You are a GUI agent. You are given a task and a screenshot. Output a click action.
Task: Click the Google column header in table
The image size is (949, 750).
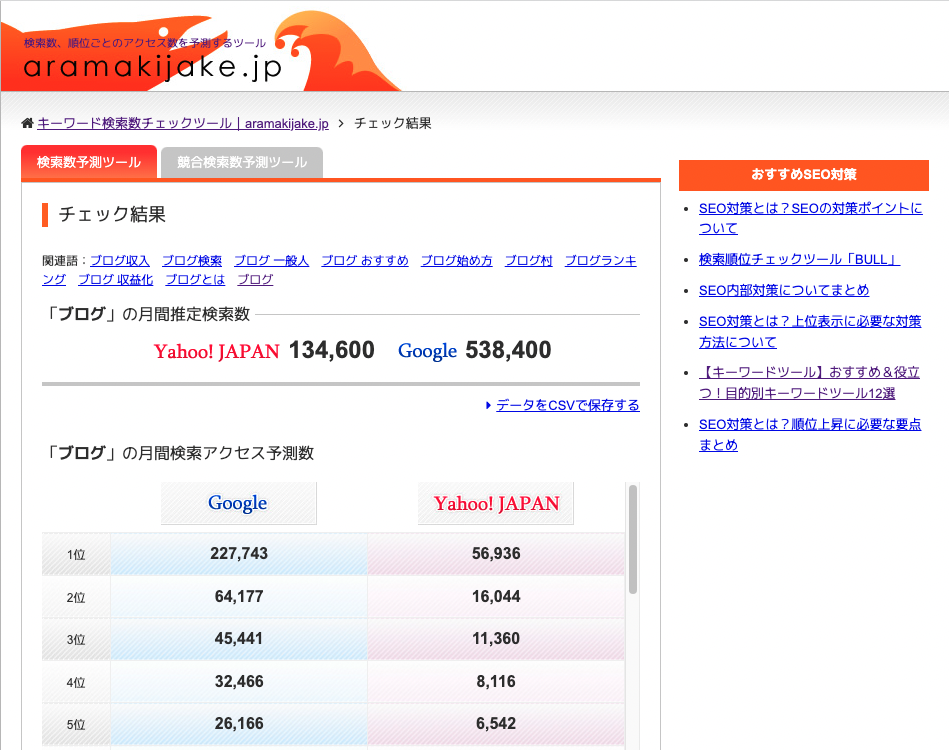[x=238, y=503]
